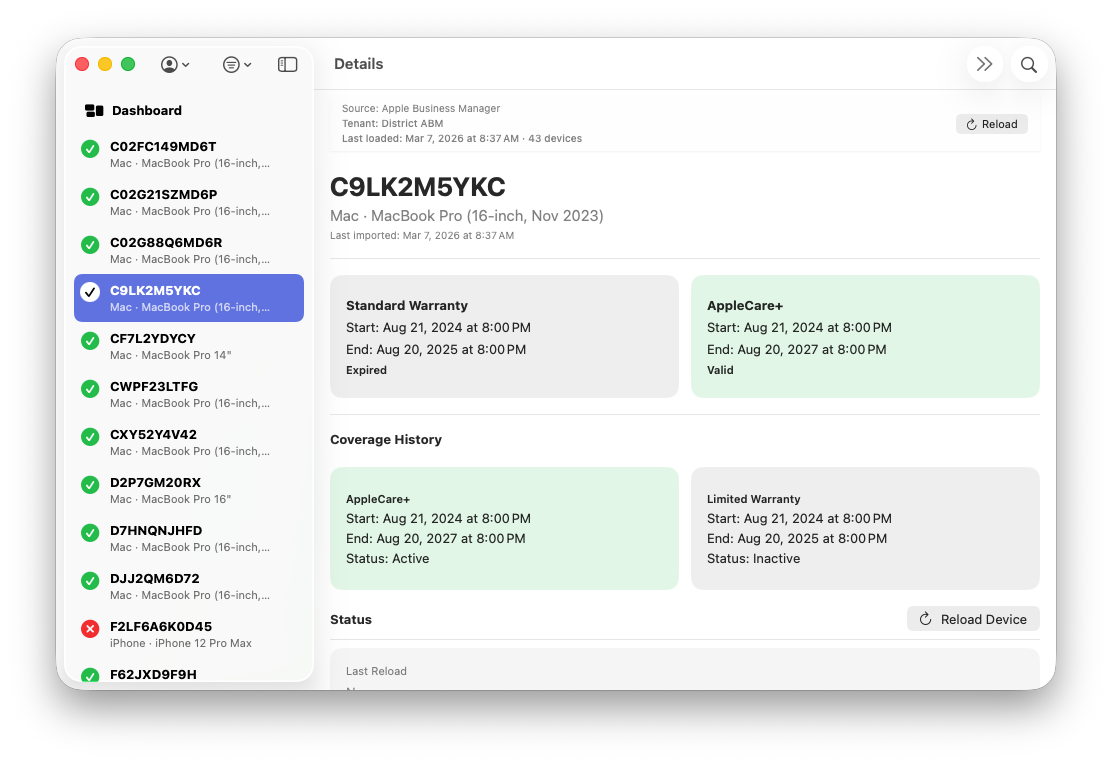Click the red error icon beside F2LF6A6K0D45
This screenshot has width=1112, height=764.
coord(90,628)
